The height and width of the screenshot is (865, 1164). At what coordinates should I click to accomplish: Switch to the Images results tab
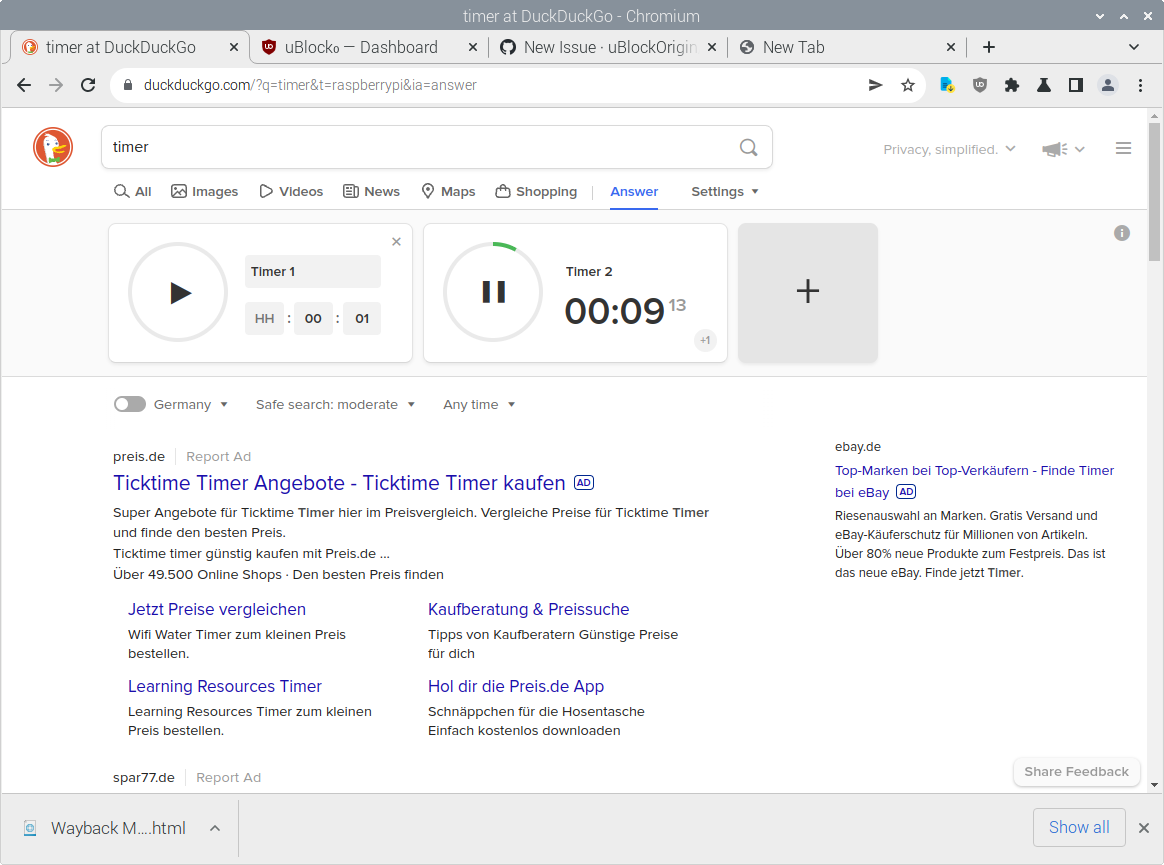click(x=205, y=191)
